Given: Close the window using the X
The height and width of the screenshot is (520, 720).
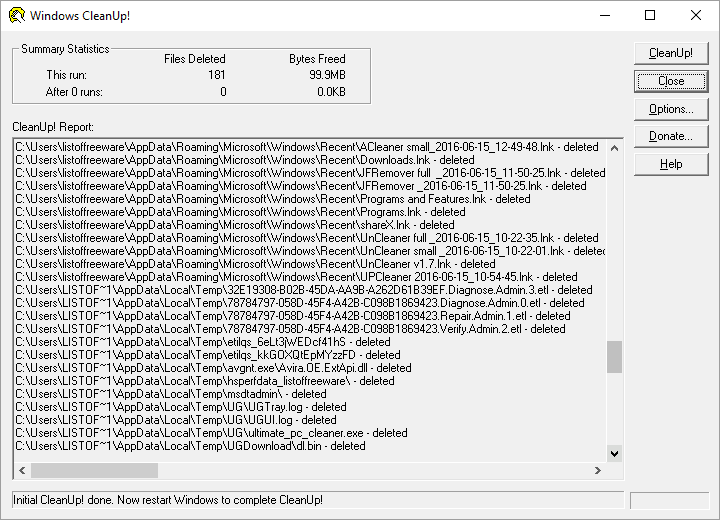Looking at the screenshot, I should (x=696, y=15).
